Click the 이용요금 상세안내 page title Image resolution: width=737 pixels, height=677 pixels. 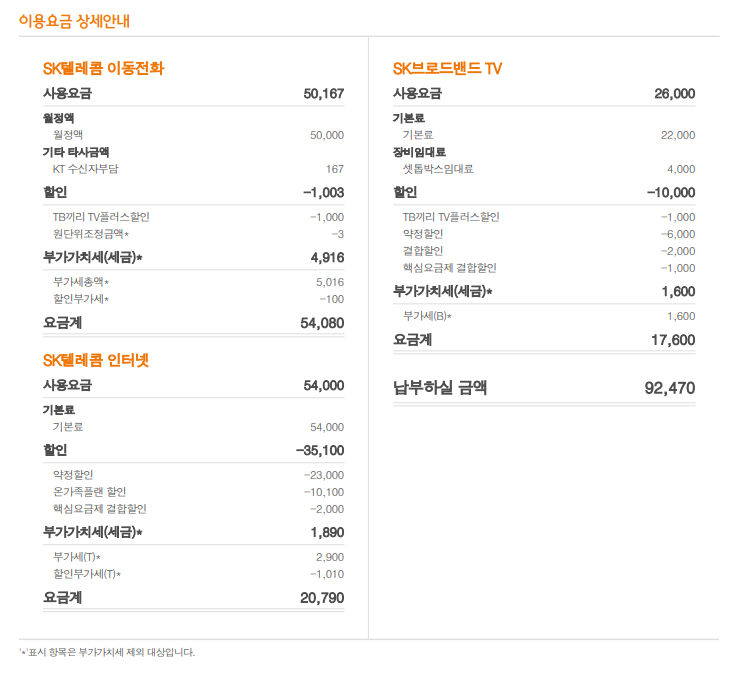pos(74,20)
